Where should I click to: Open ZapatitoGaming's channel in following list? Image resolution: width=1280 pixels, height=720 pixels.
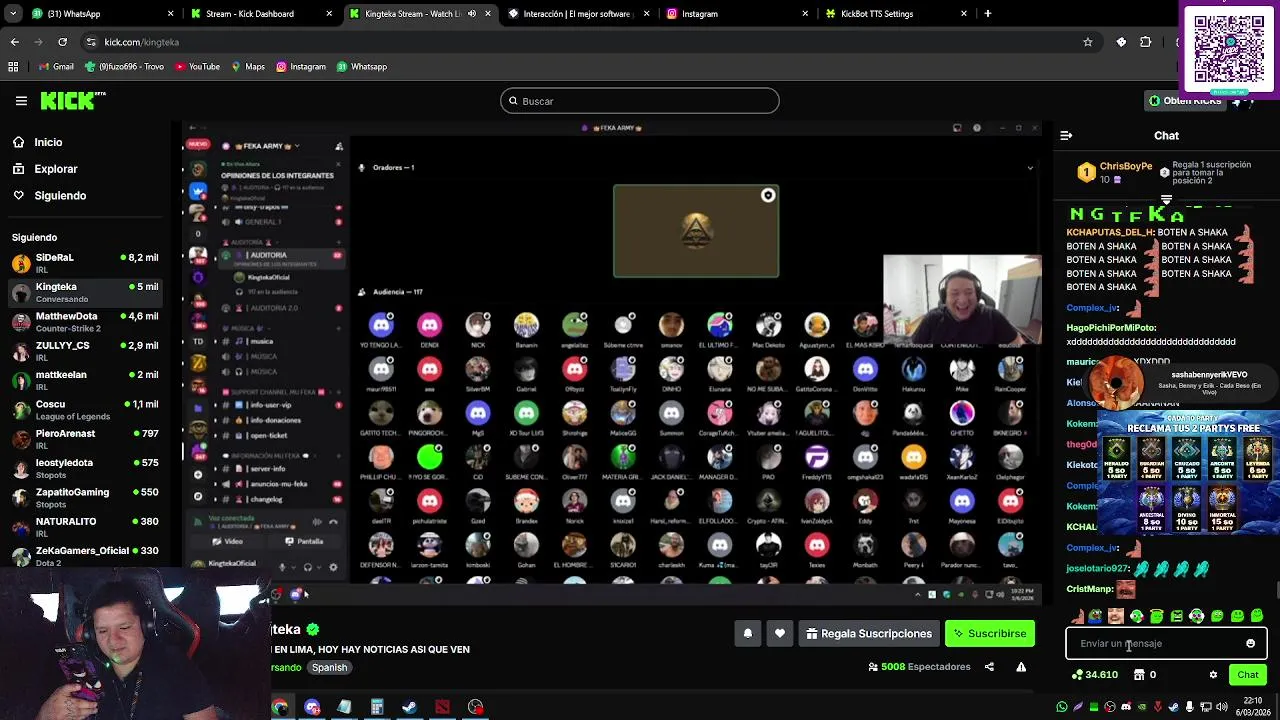(86, 497)
